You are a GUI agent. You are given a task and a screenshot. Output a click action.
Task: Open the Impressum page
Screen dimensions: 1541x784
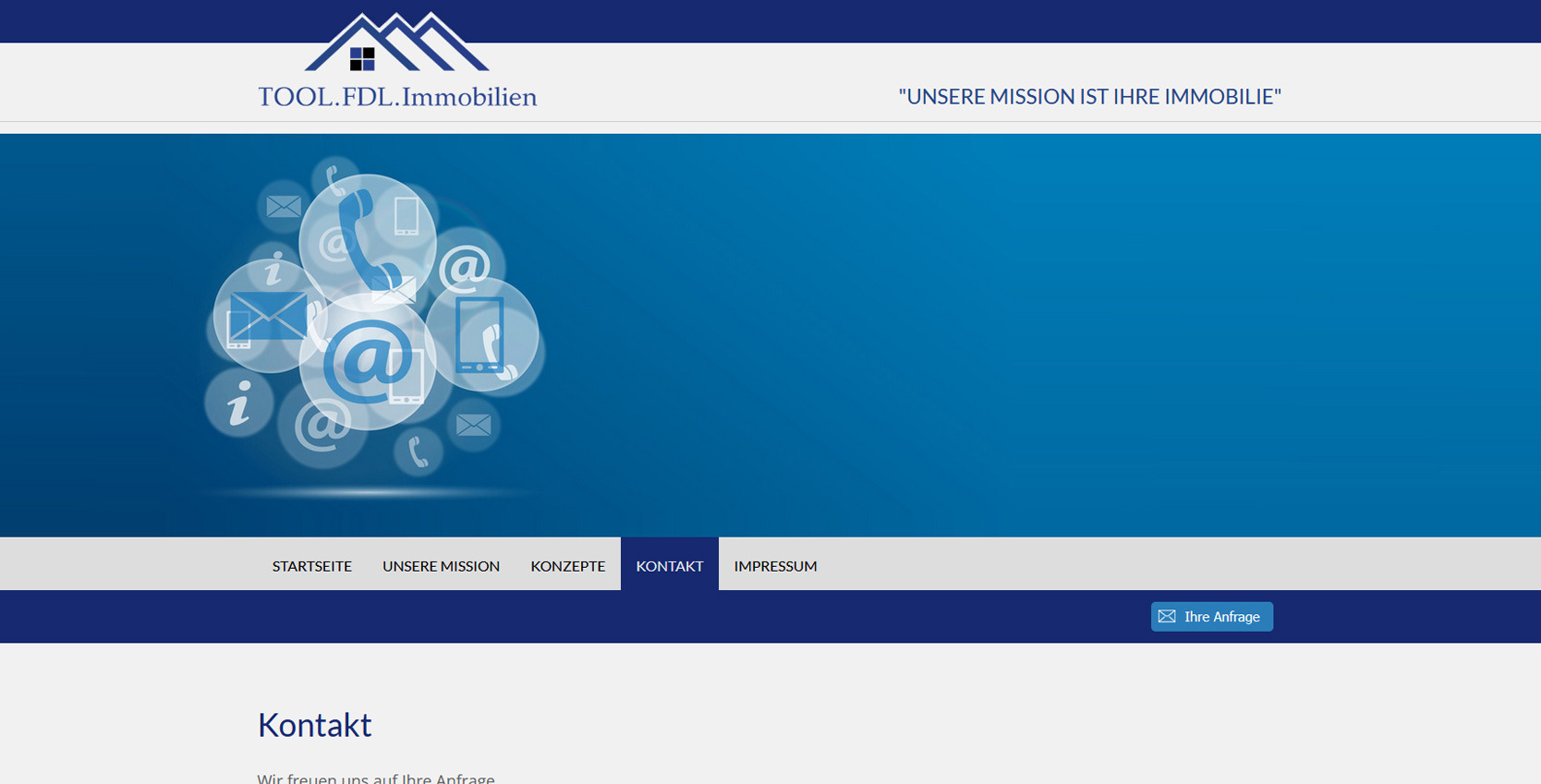pos(775,566)
